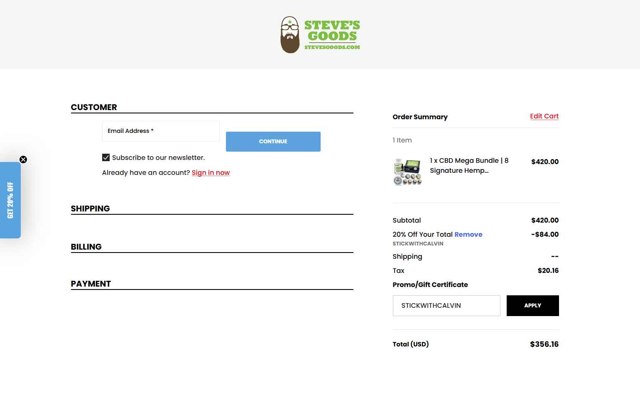
Task: Select the Customer section heading
Action: pyautogui.click(x=94, y=107)
